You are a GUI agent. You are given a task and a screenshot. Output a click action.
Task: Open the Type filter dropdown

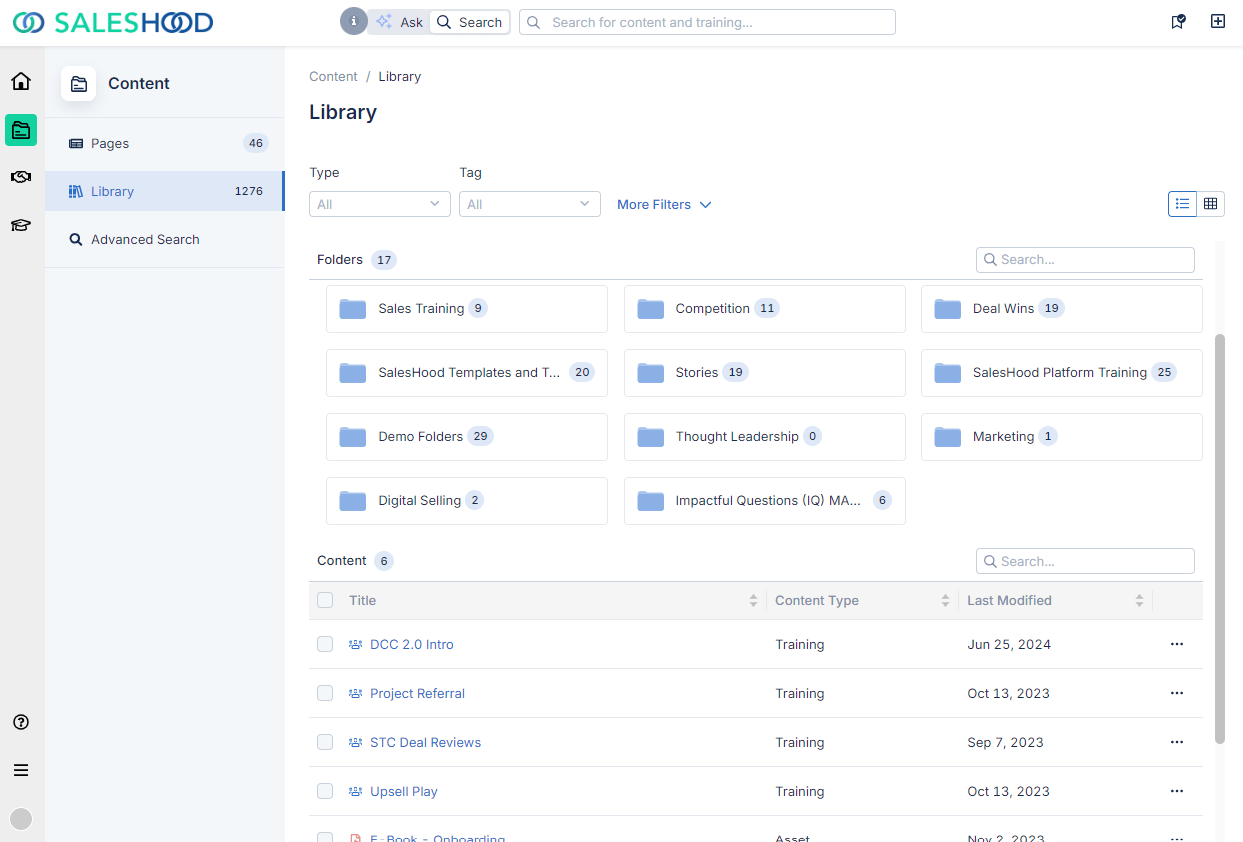click(x=380, y=204)
